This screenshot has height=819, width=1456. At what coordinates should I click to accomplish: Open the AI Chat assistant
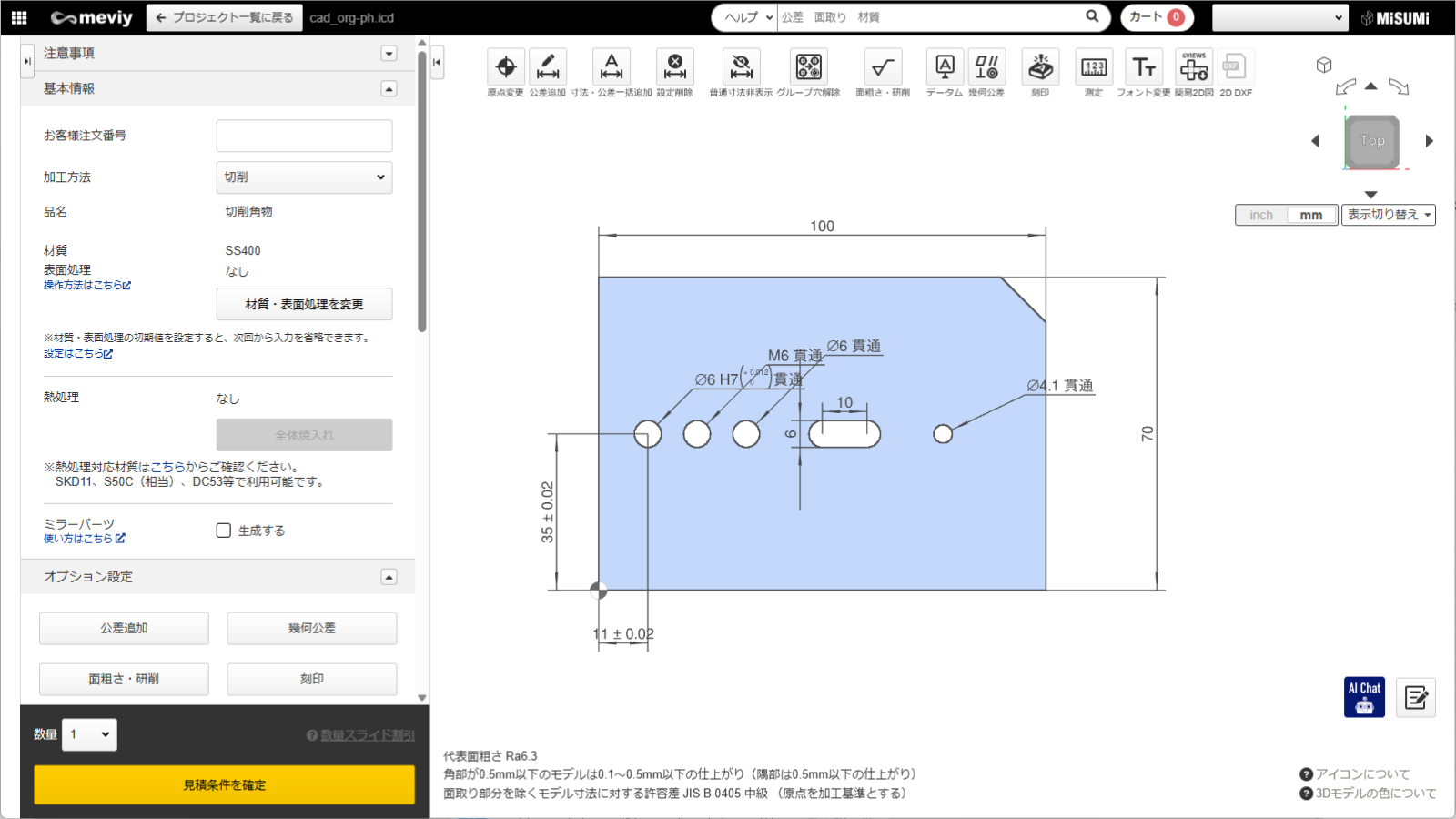click(1364, 697)
